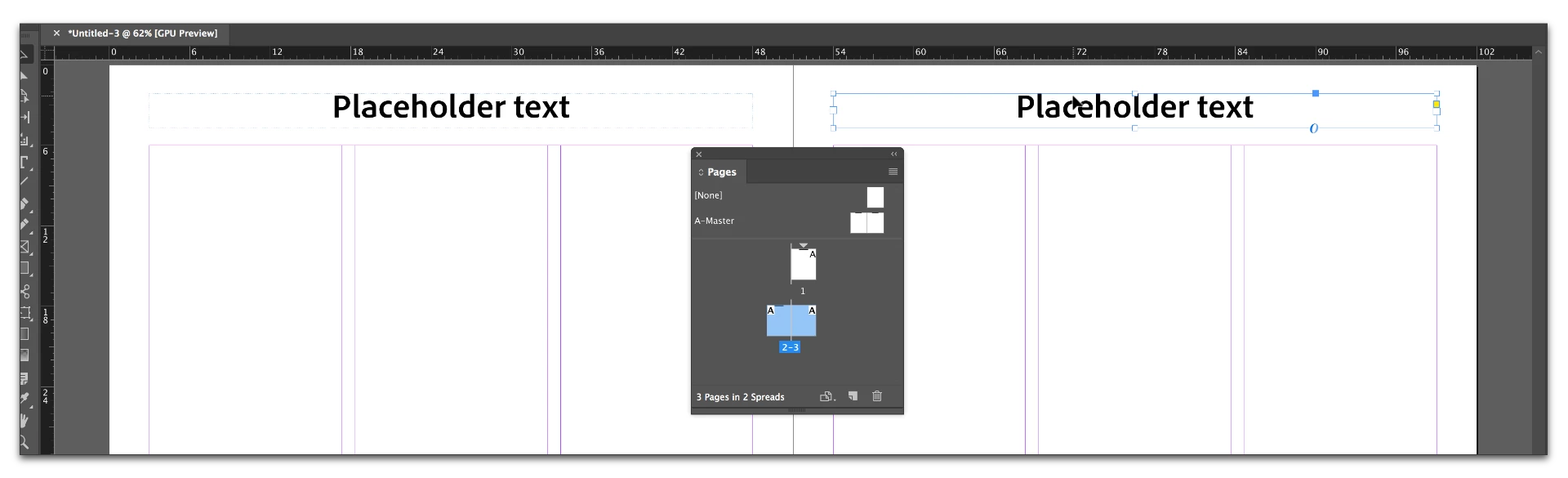Click the text frame out port
Screen dimensions: 1568x478
(x=1437, y=110)
